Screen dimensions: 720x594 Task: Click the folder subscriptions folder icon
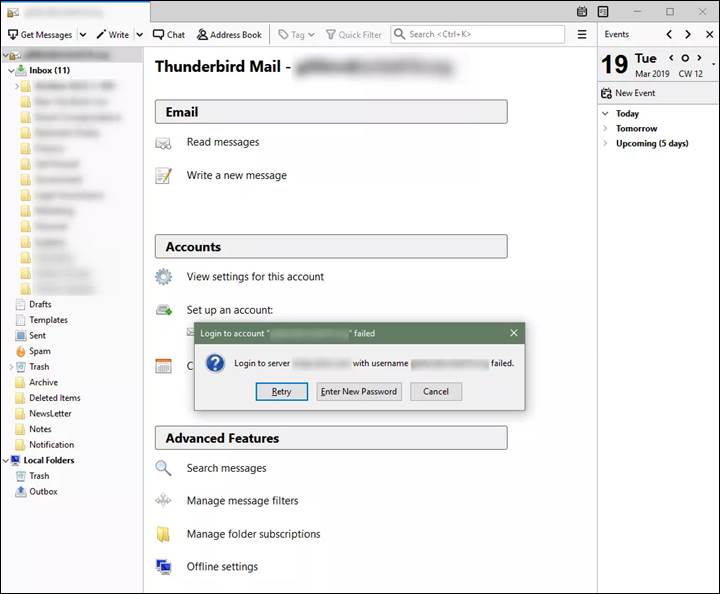point(163,534)
